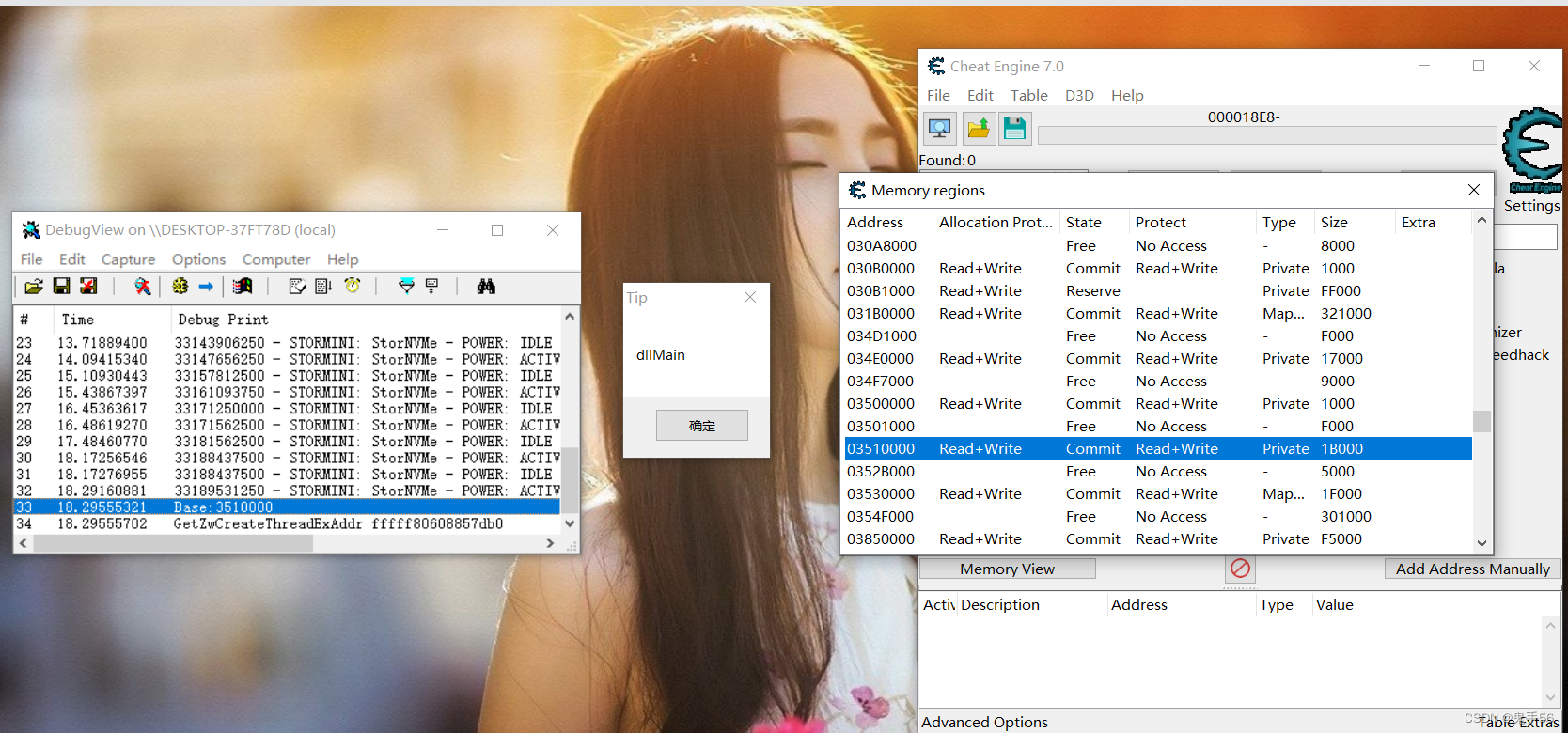Click Memory regions scrollbar down arrow
This screenshot has width=1568, height=733.
tap(1482, 543)
